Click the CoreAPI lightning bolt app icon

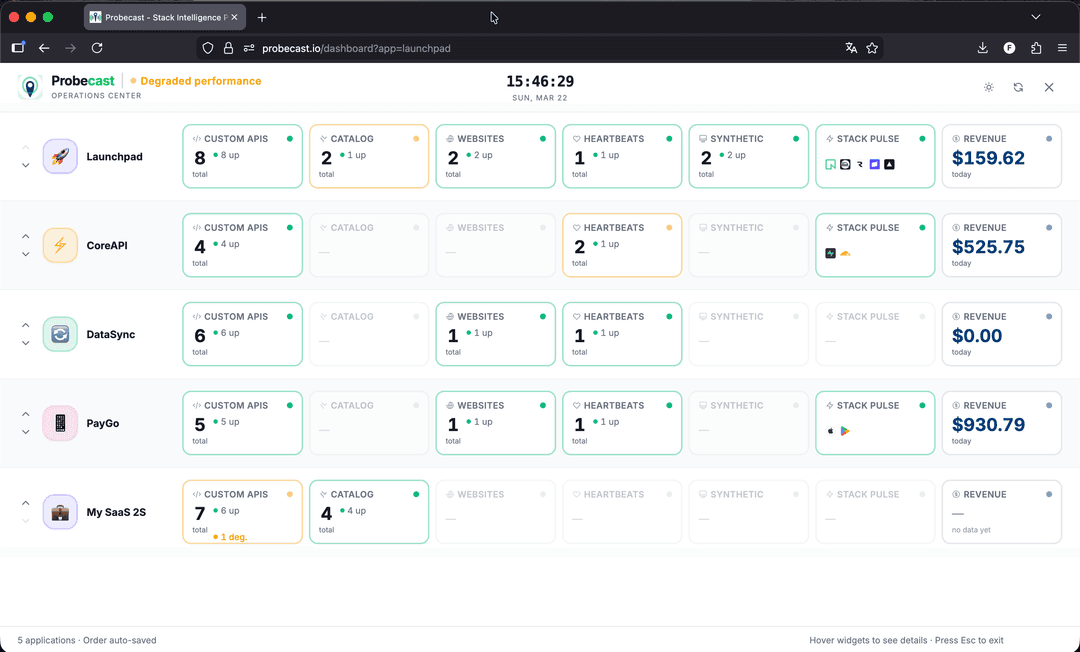point(60,245)
